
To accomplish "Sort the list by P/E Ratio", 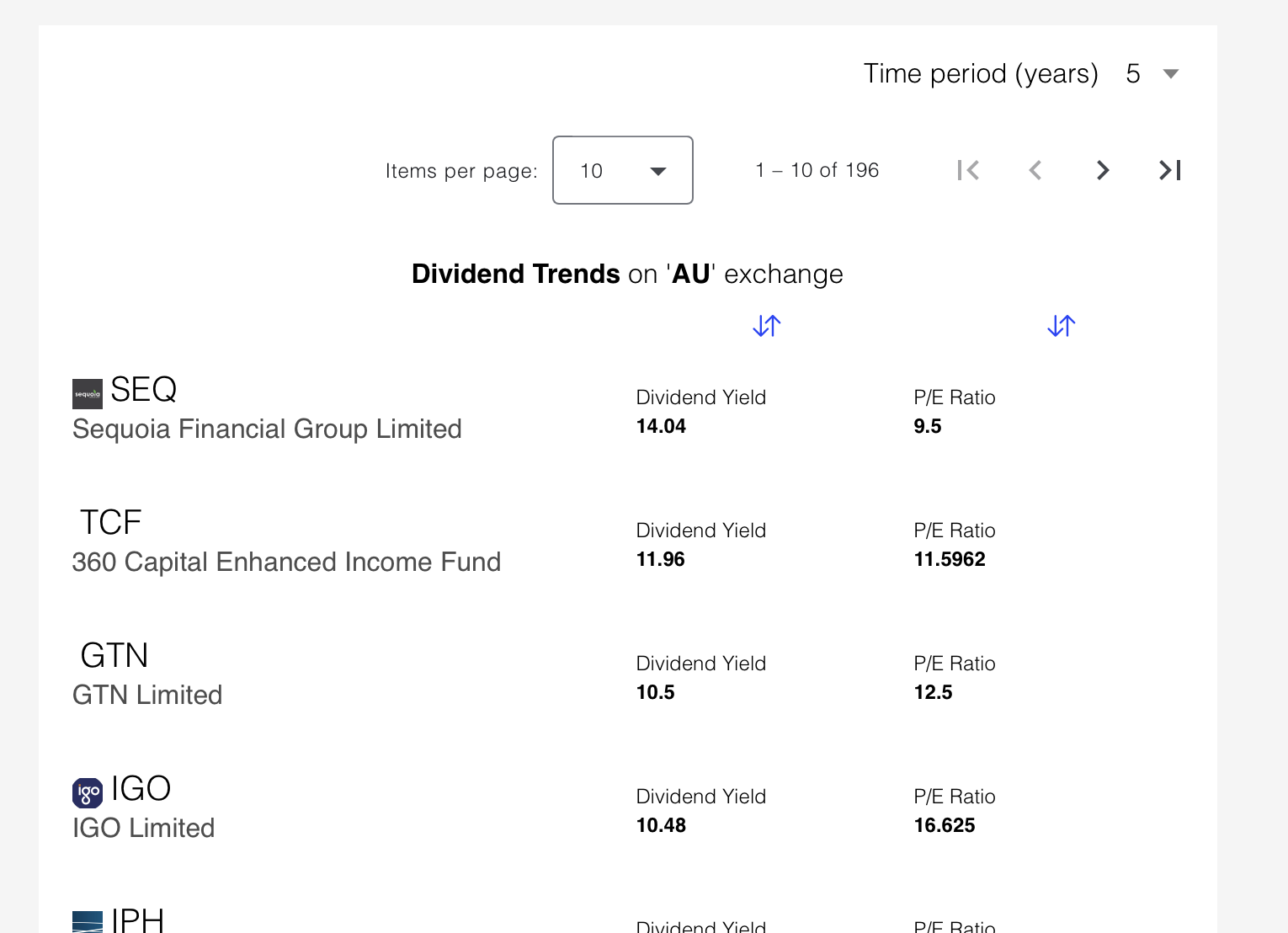I will click(x=1061, y=326).
